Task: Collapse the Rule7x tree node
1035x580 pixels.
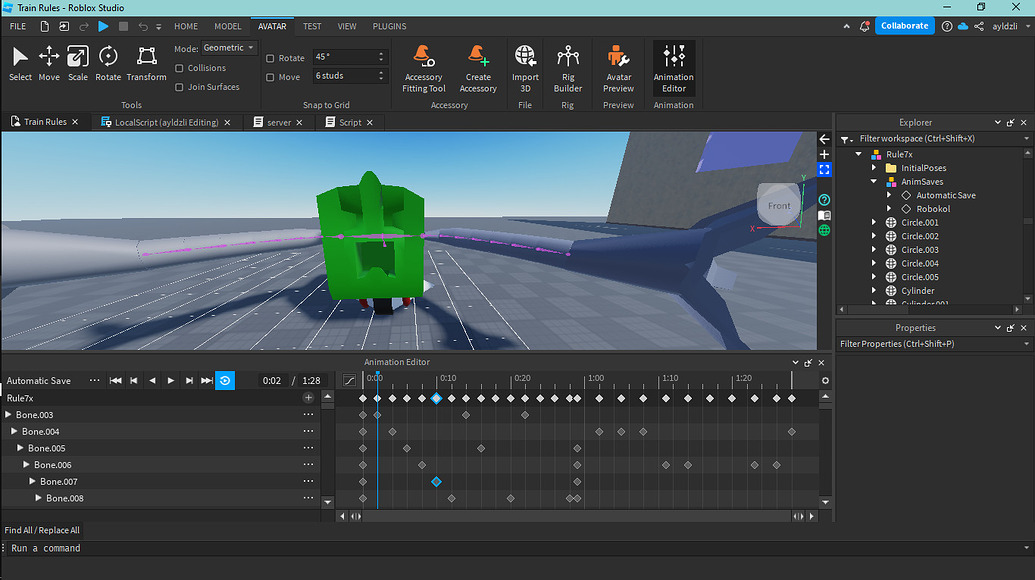Action: [x=859, y=154]
